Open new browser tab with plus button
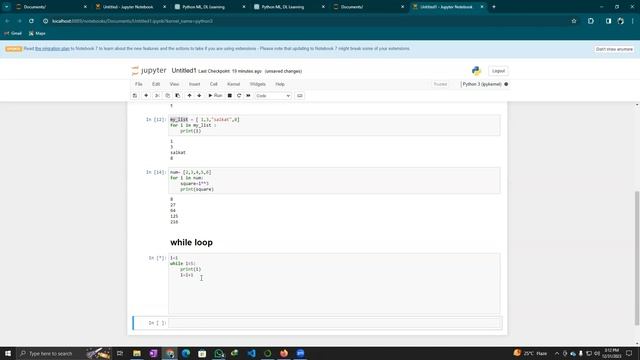The height and width of the screenshot is (360, 640). point(493,7)
